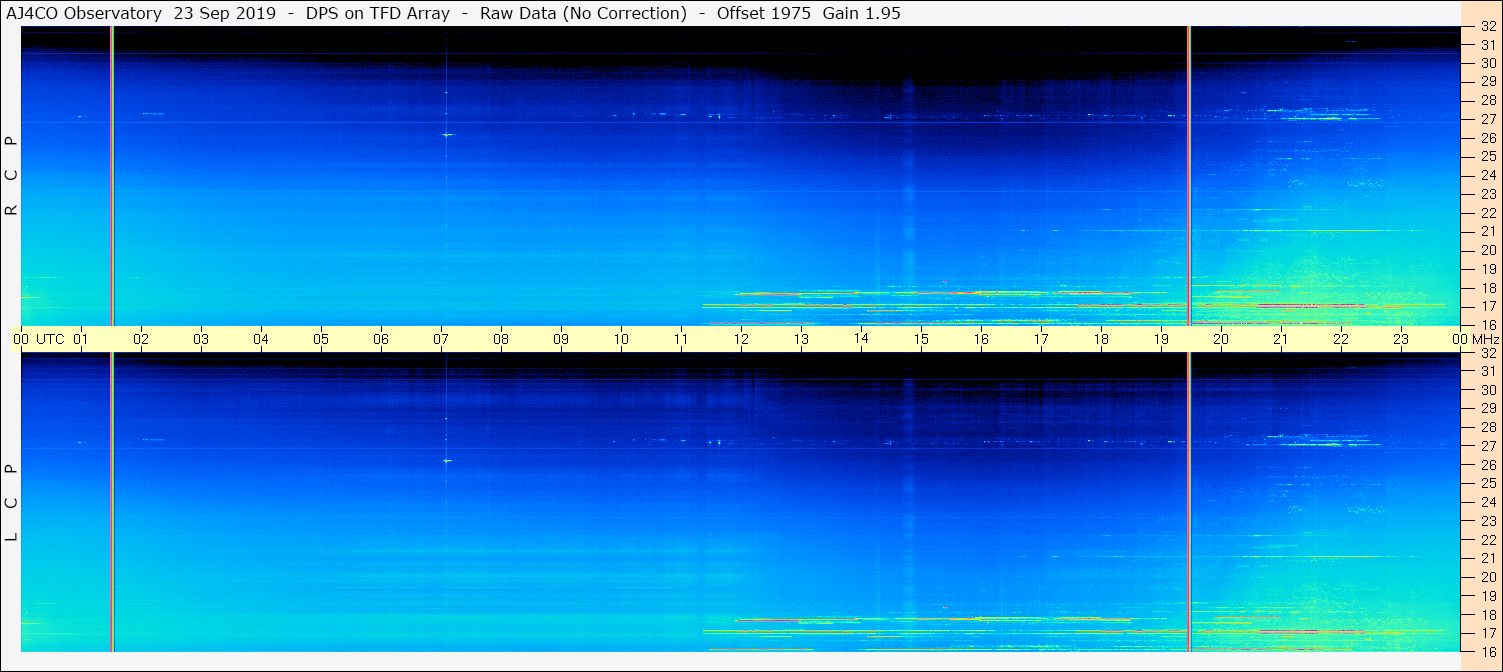
Task: Select the 23 hour label on time axis
Action: tap(1401, 339)
